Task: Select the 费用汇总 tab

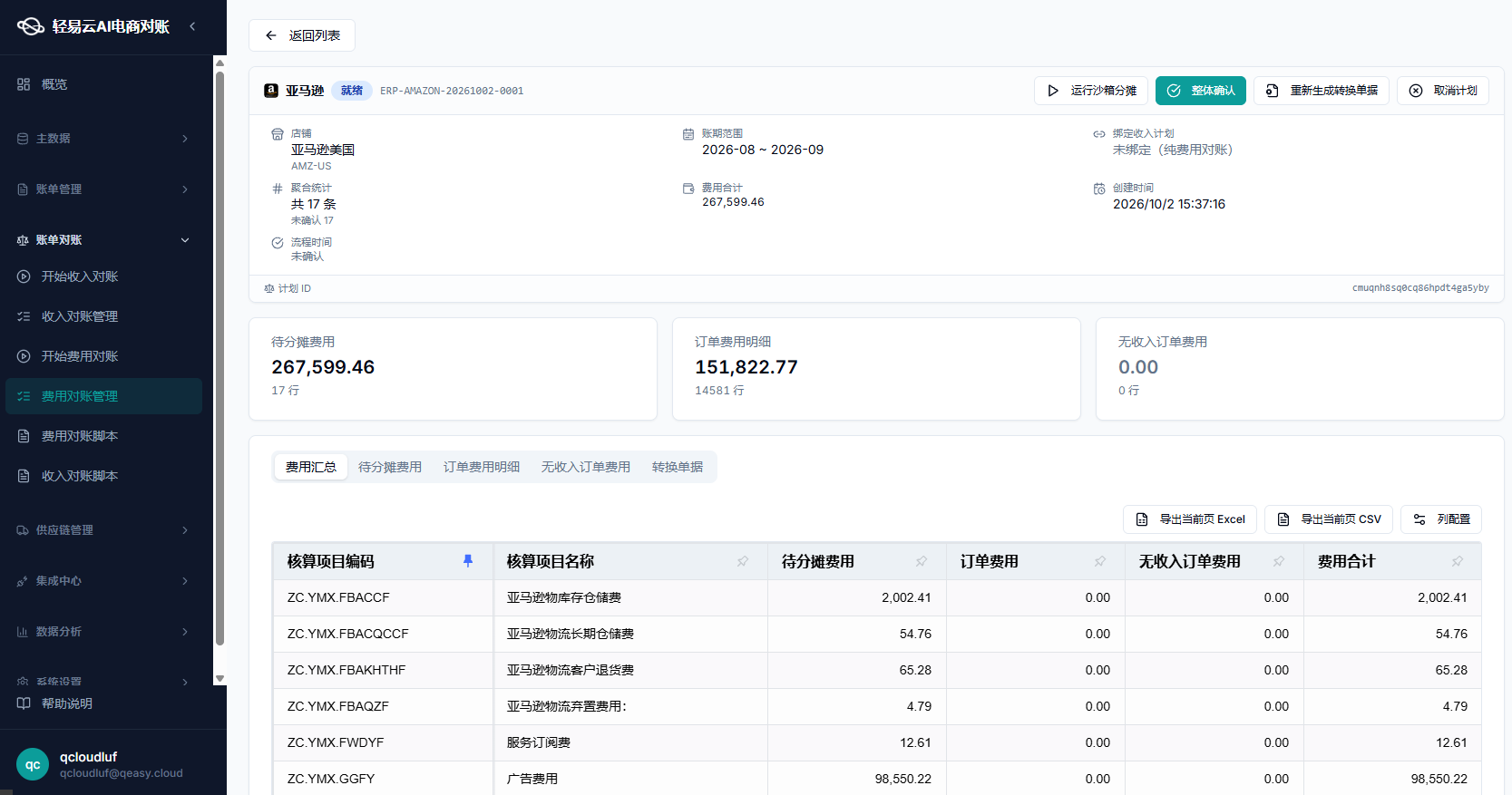Action: (x=311, y=467)
